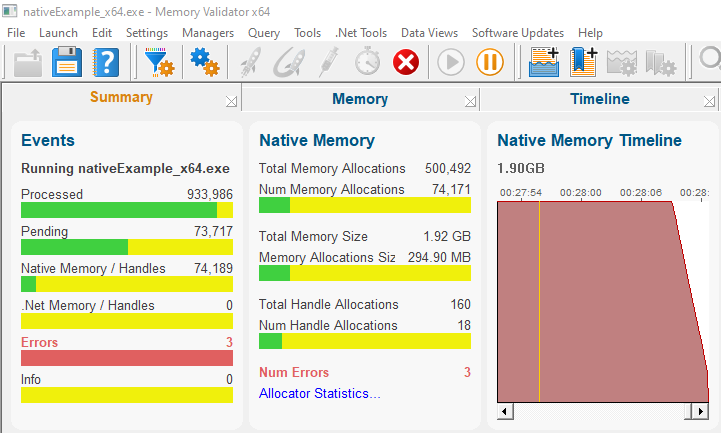
Task: Click the Errors label in Events
Action: coord(40,342)
